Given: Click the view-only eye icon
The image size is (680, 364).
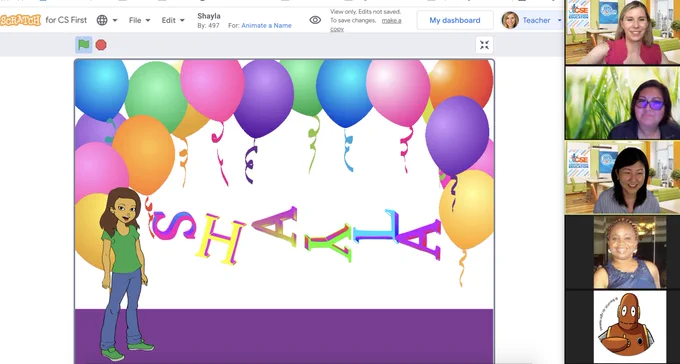Looking at the screenshot, I should tap(315, 20).
